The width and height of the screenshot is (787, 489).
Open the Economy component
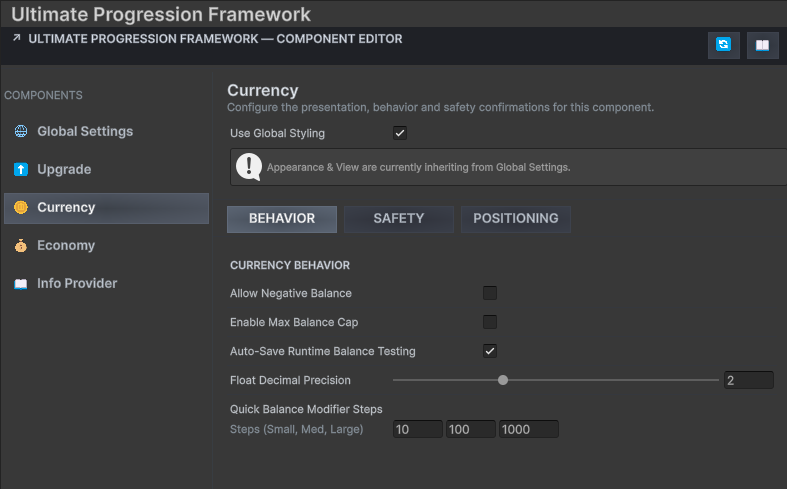106,246
